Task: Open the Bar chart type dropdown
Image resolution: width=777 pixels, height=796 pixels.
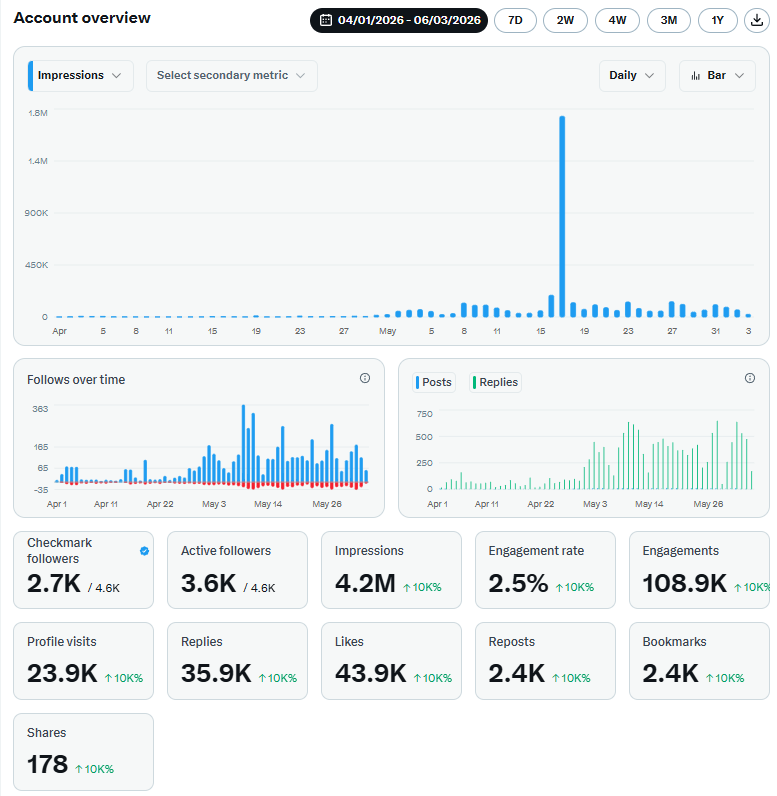Action: [x=717, y=76]
